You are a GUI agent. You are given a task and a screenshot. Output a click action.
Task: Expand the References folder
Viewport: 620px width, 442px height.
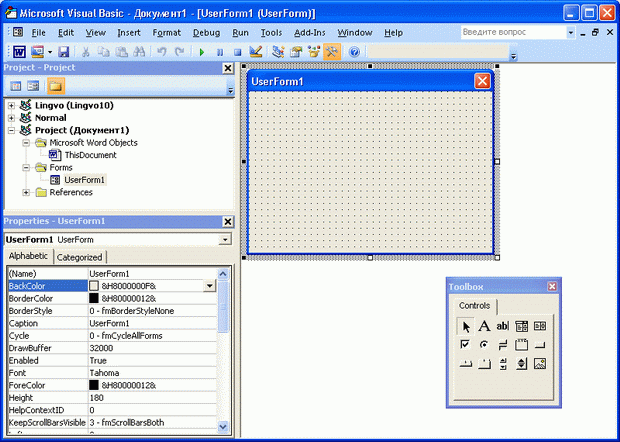(26, 193)
